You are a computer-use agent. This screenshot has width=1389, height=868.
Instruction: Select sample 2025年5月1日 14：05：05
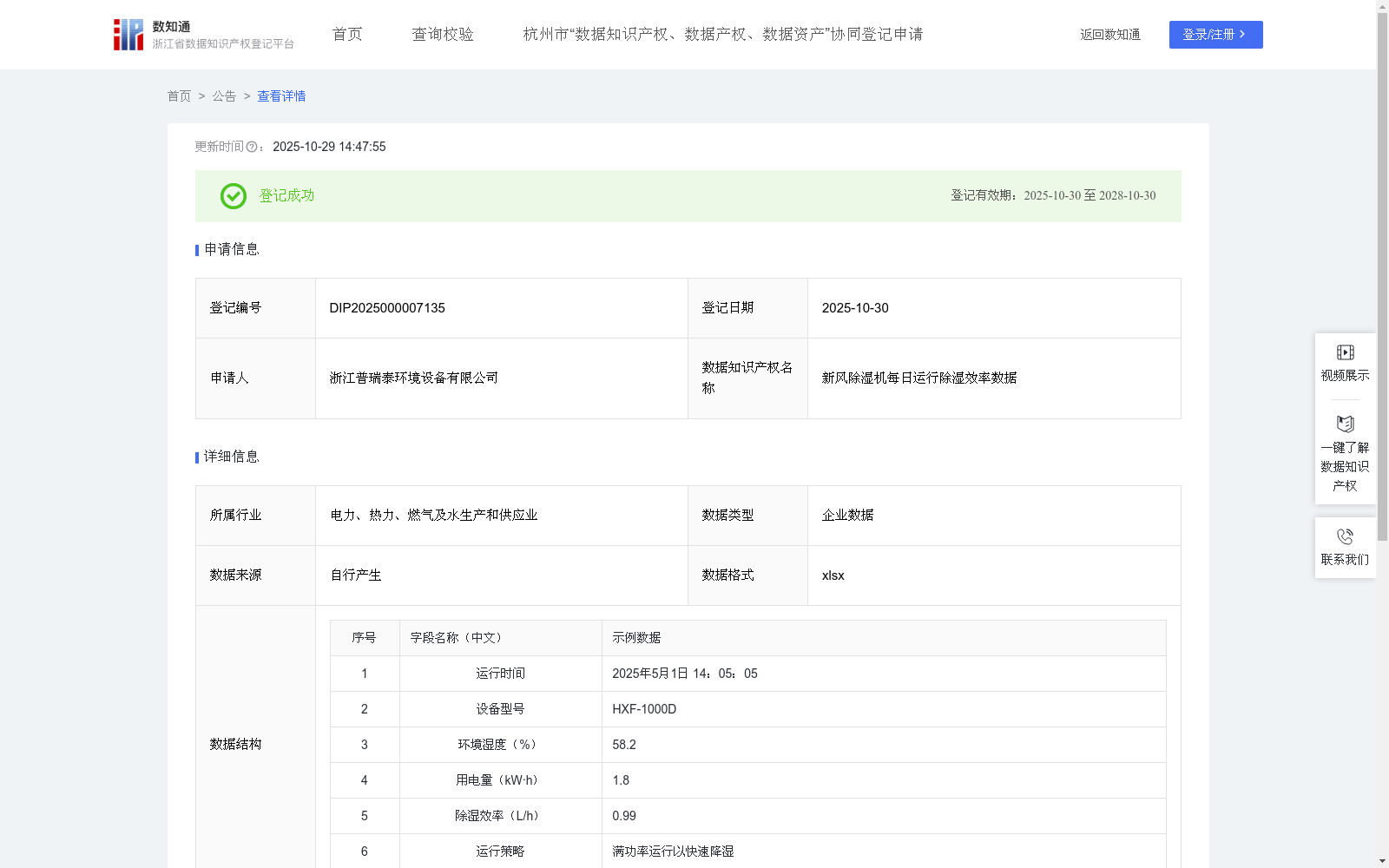click(x=685, y=674)
